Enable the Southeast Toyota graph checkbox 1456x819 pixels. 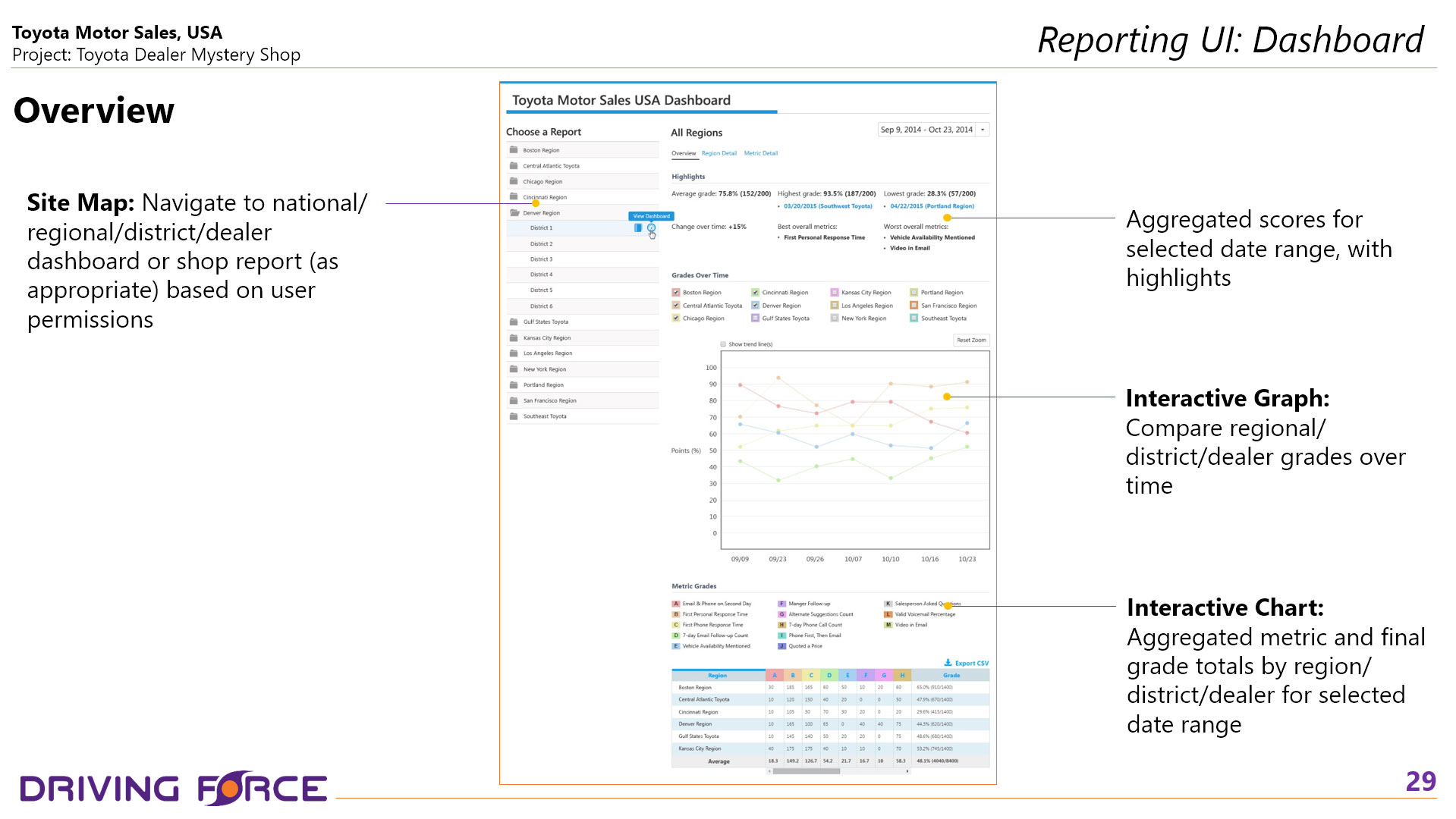click(914, 318)
